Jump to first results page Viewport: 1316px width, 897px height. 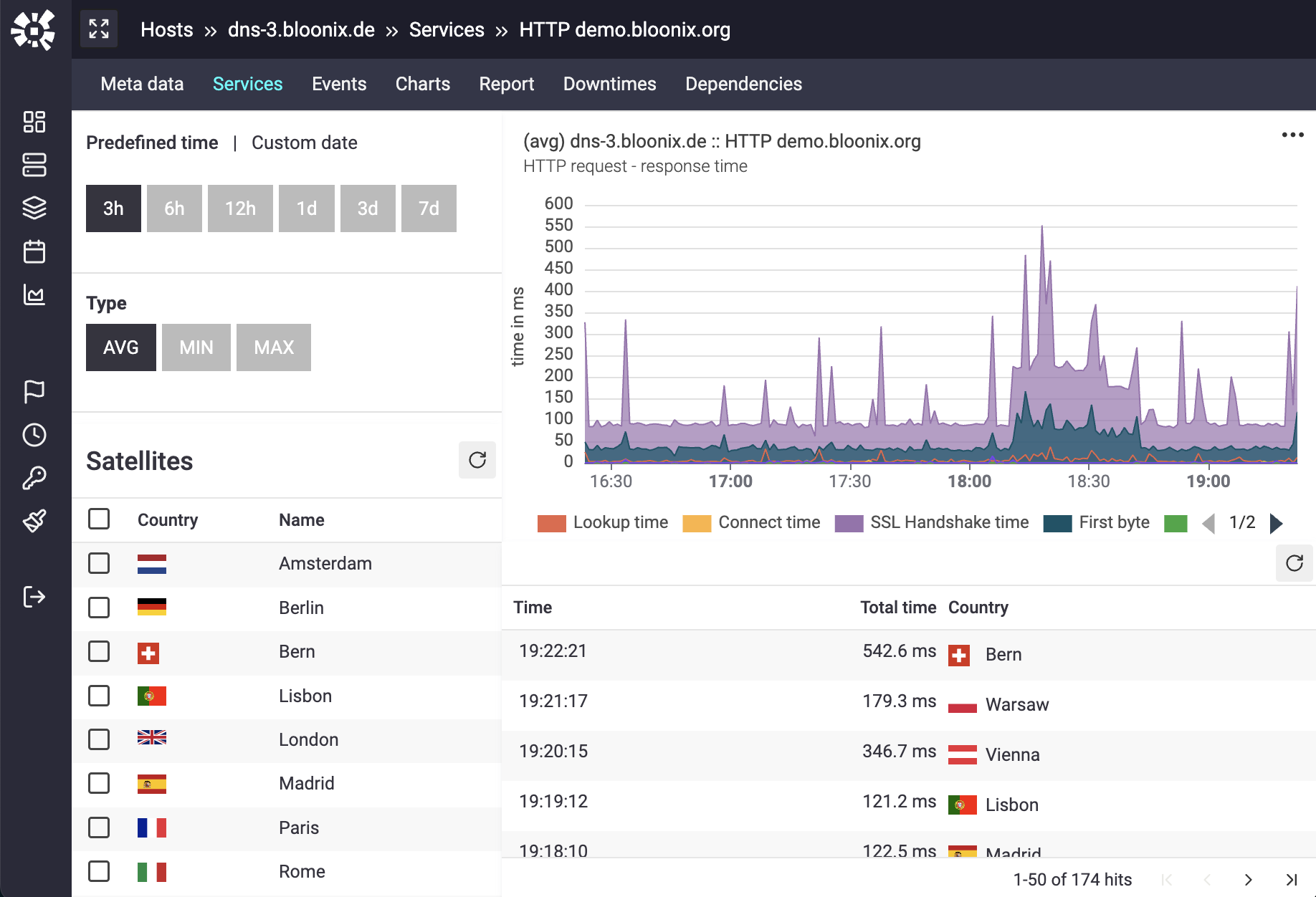click(x=1167, y=880)
